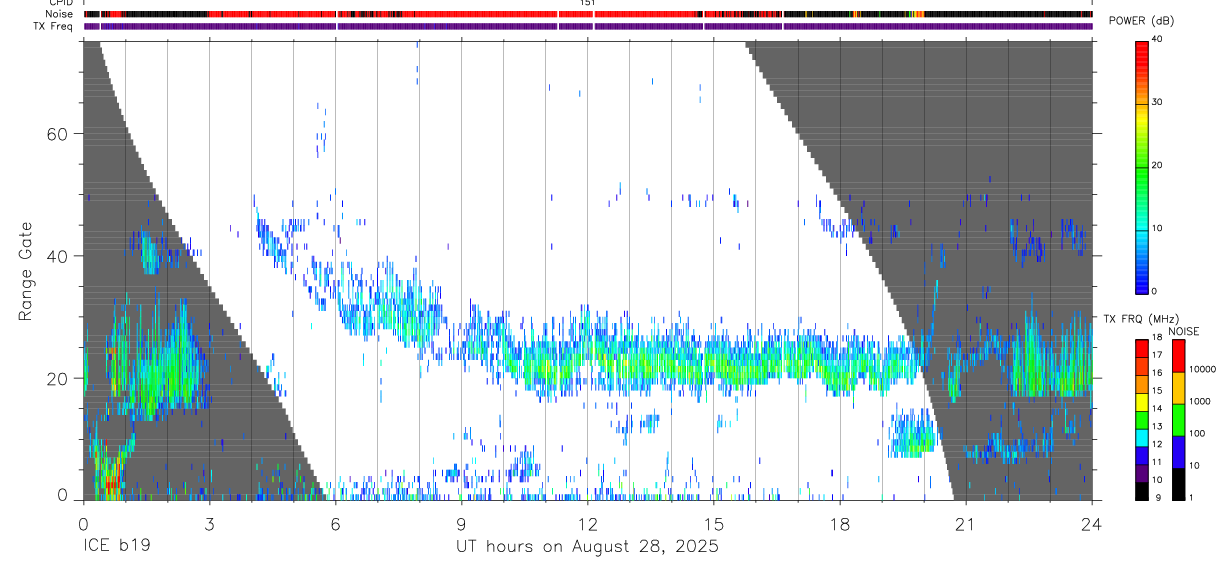Screen dimensions: 1228x567
Task: Click the purple TX Freq strip above the plot
Action: point(588,26)
